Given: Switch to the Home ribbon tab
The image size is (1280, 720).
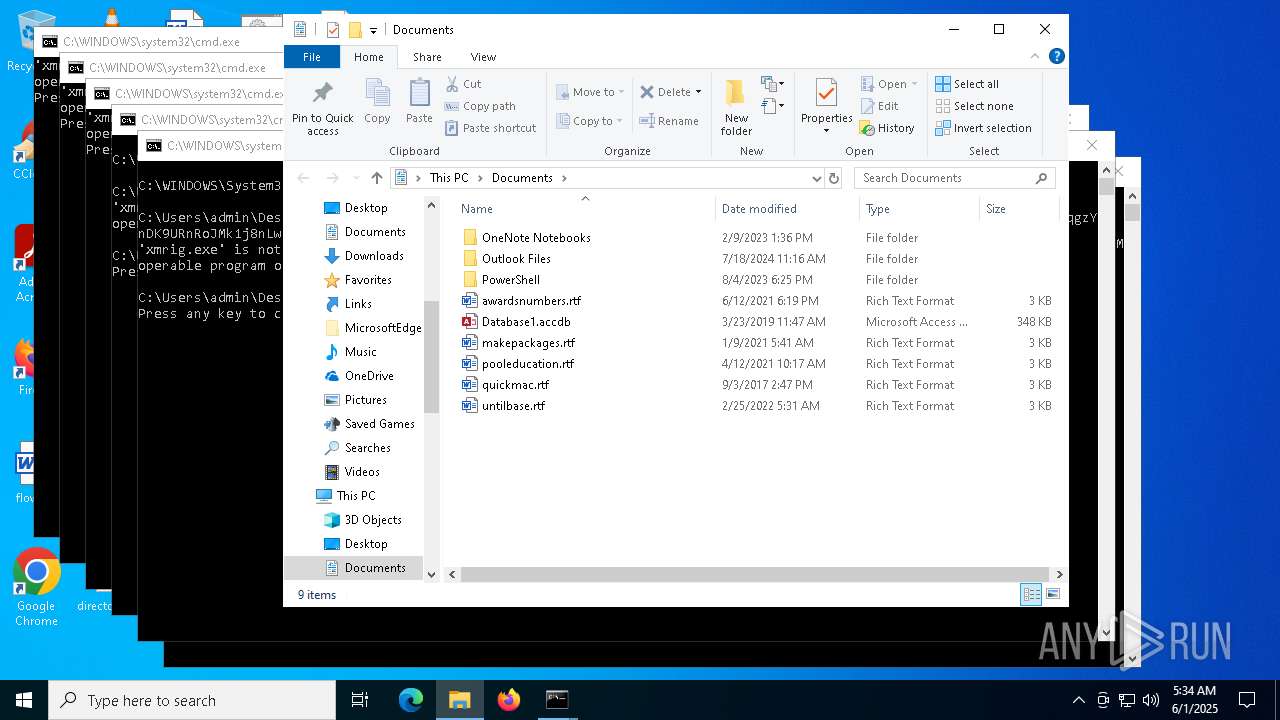Looking at the screenshot, I should (x=368, y=57).
